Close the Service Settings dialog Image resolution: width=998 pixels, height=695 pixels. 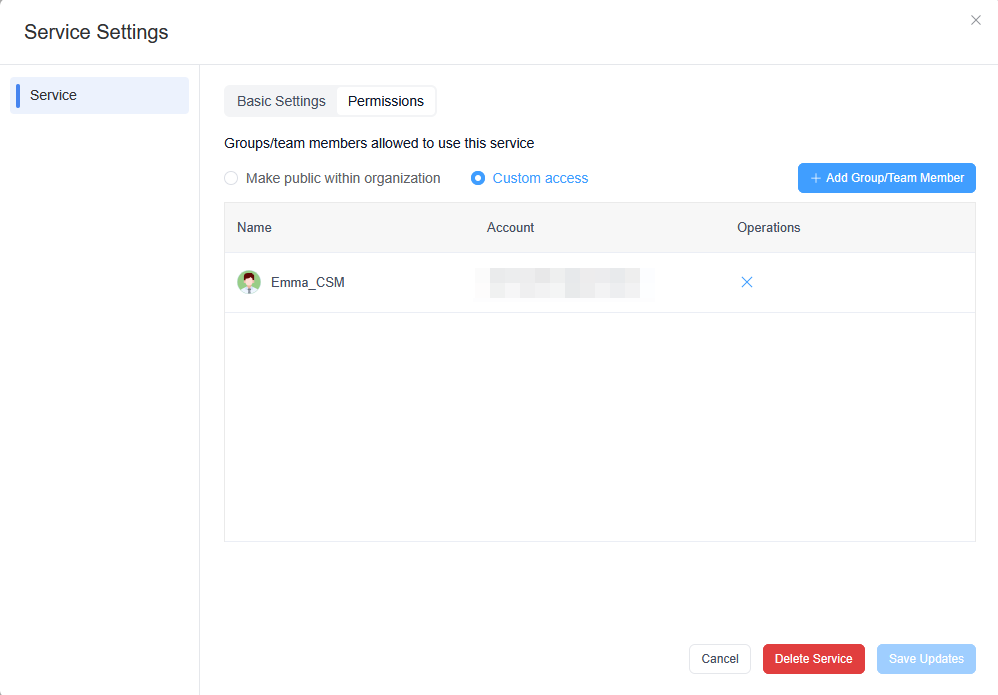[975, 20]
